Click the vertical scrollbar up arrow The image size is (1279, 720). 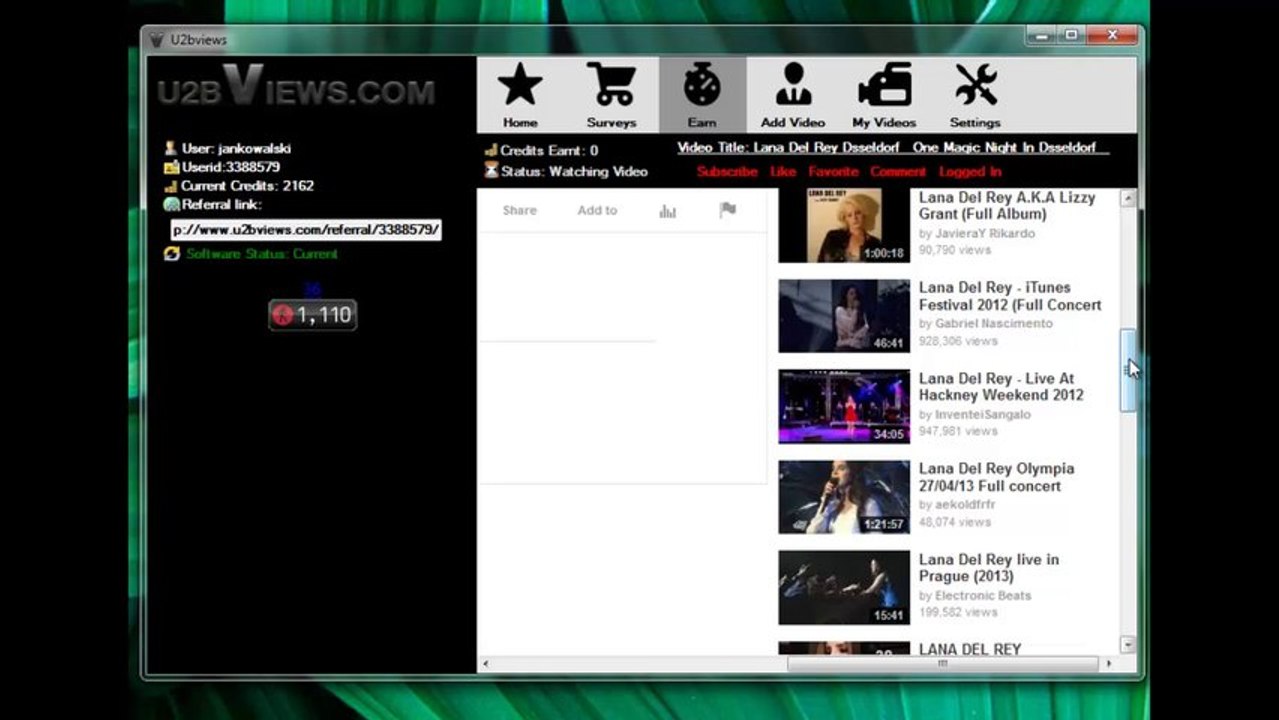pos(1128,198)
